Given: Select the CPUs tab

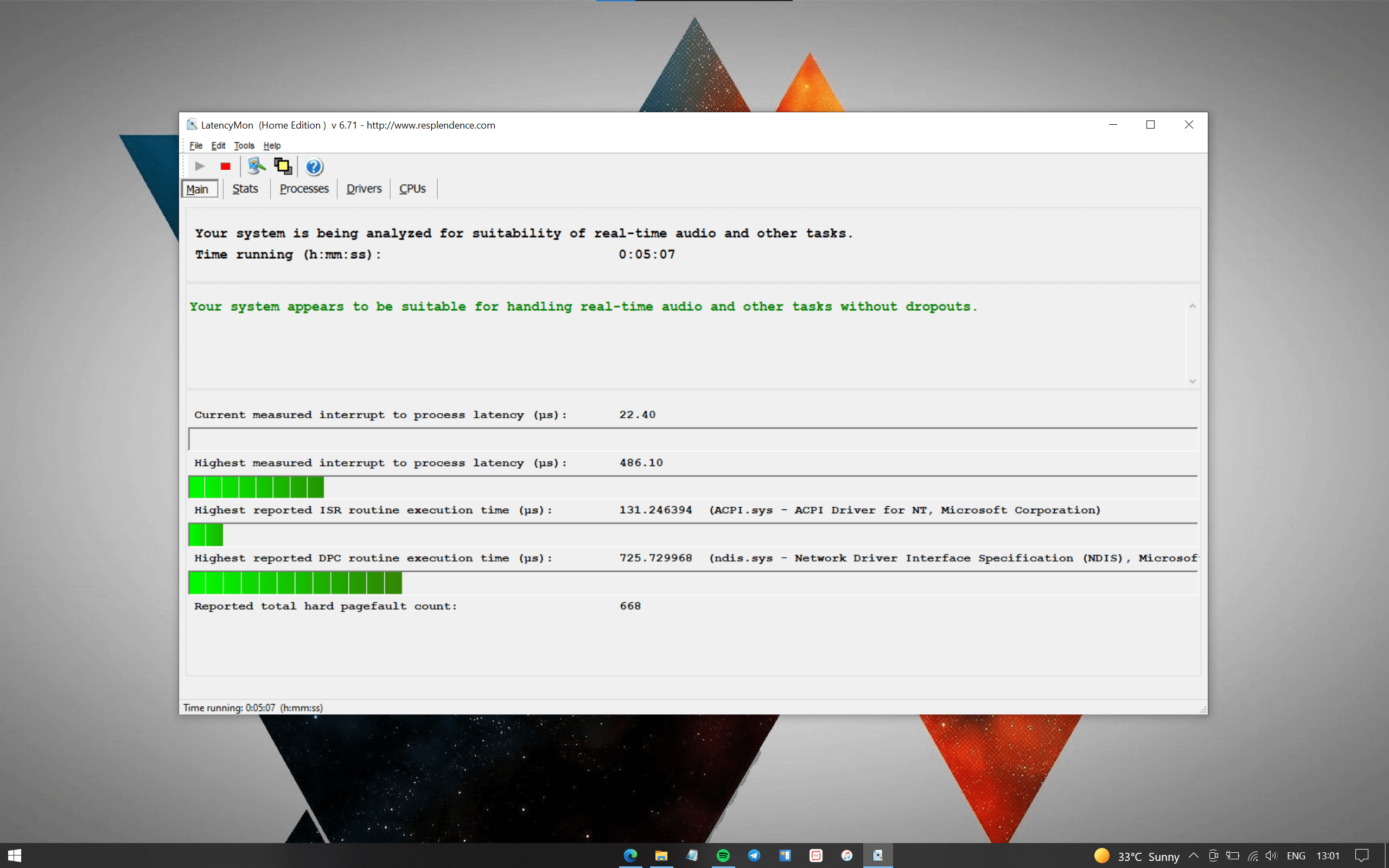Looking at the screenshot, I should pyautogui.click(x=412, y=189).
